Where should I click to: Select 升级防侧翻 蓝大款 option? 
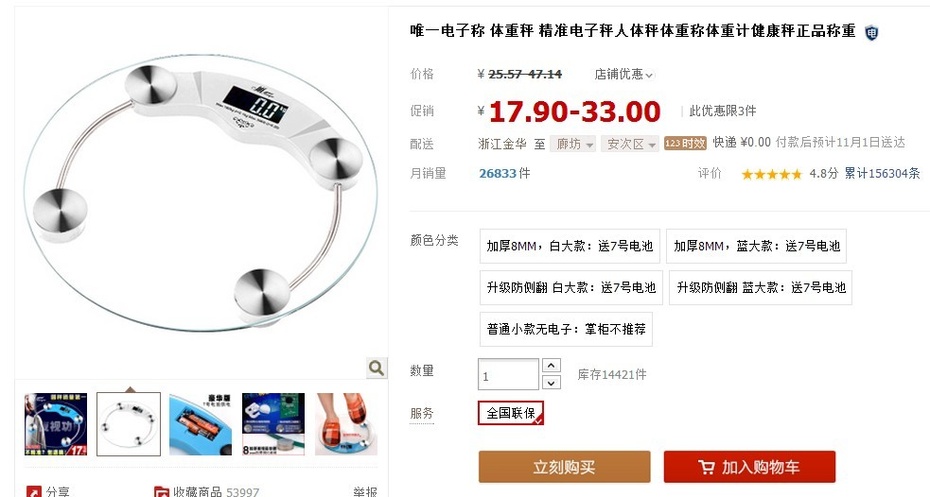(x=760, y=288)
